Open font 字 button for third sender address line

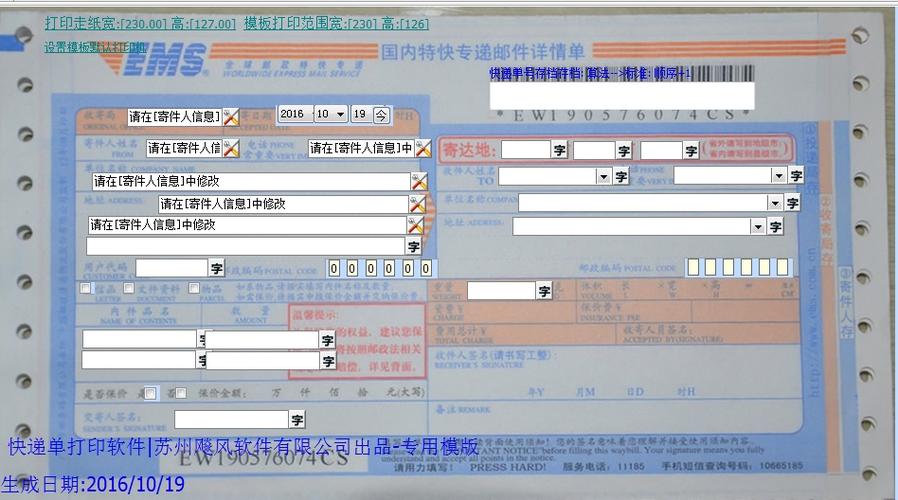pyautogui.click(x=413, y=246)
